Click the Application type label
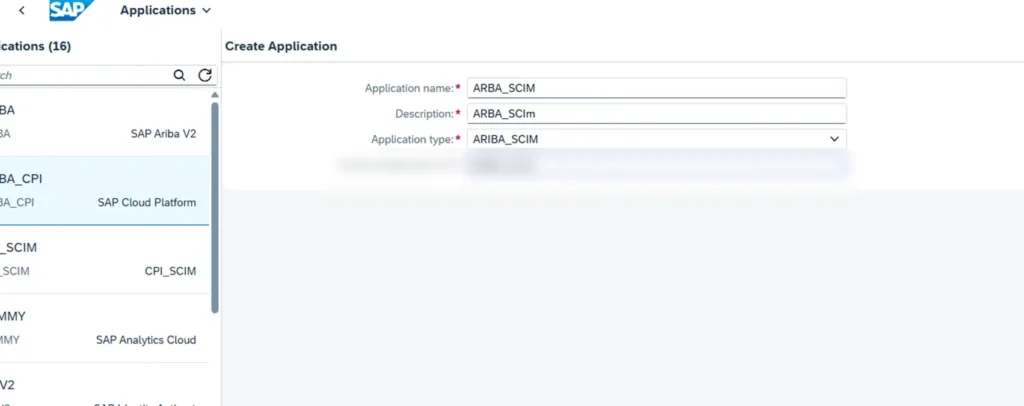This screenshot has height=406, width=1024. tap(411, 140)
